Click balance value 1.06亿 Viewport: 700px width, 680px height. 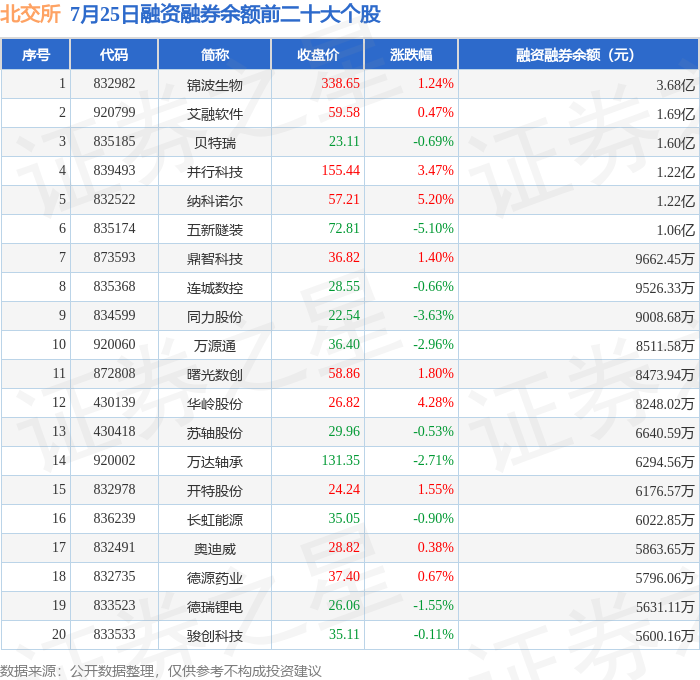[x=675, y=230]
